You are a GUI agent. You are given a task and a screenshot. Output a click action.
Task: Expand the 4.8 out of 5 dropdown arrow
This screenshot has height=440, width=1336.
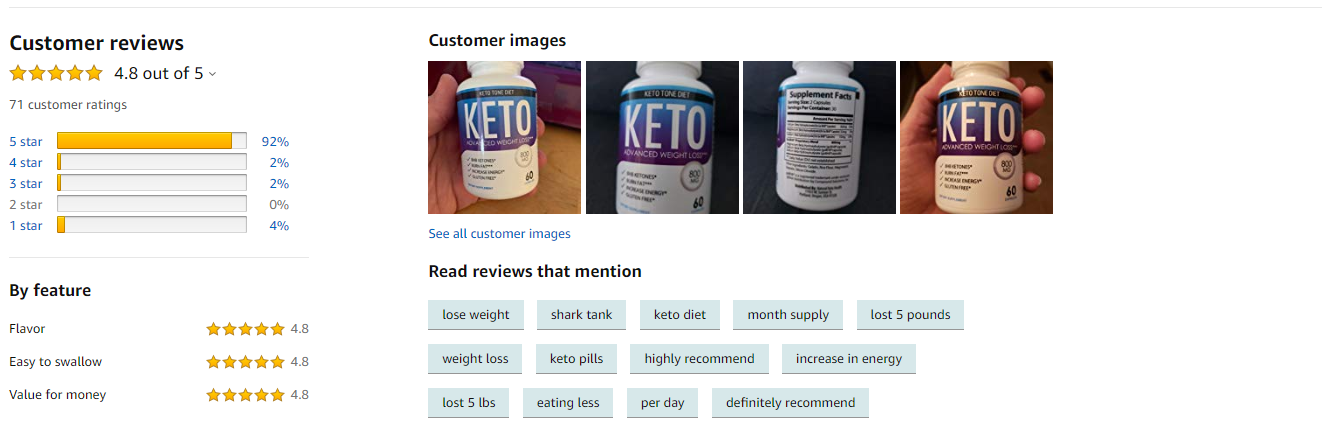(x=212, y=74)
